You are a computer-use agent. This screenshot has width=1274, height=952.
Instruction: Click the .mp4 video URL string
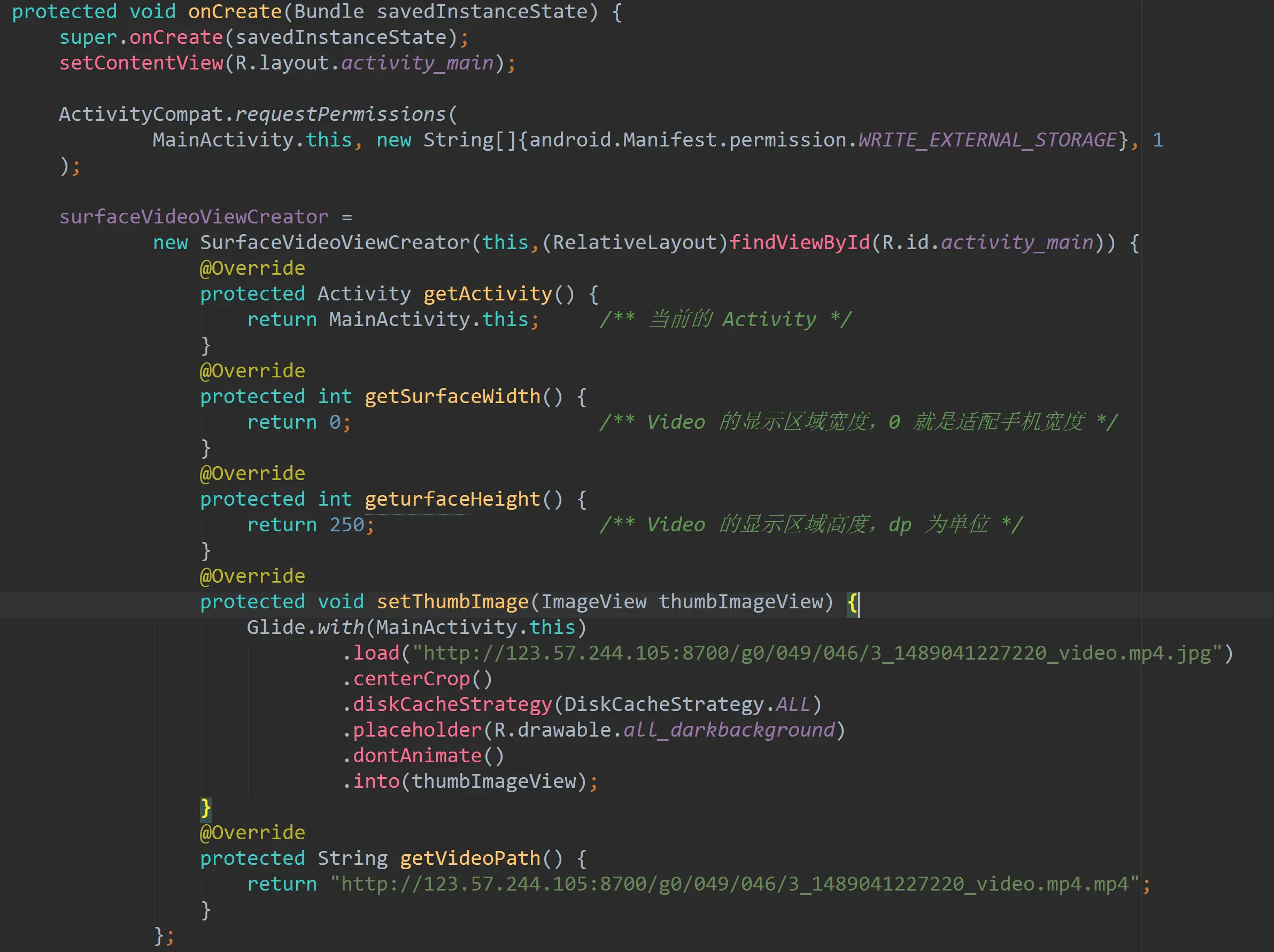coord(735,884)
